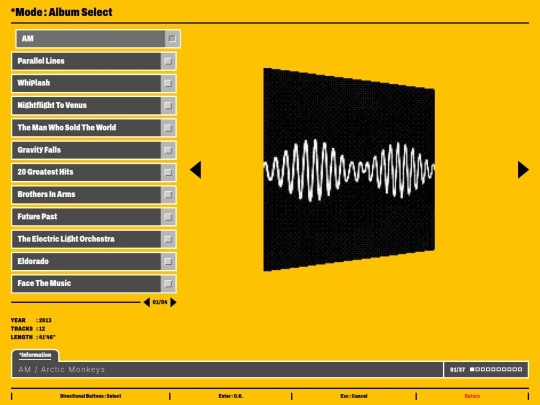Show previous album cover with left arrow
This screenshot has width=540, height=405.
pos(196,170)
